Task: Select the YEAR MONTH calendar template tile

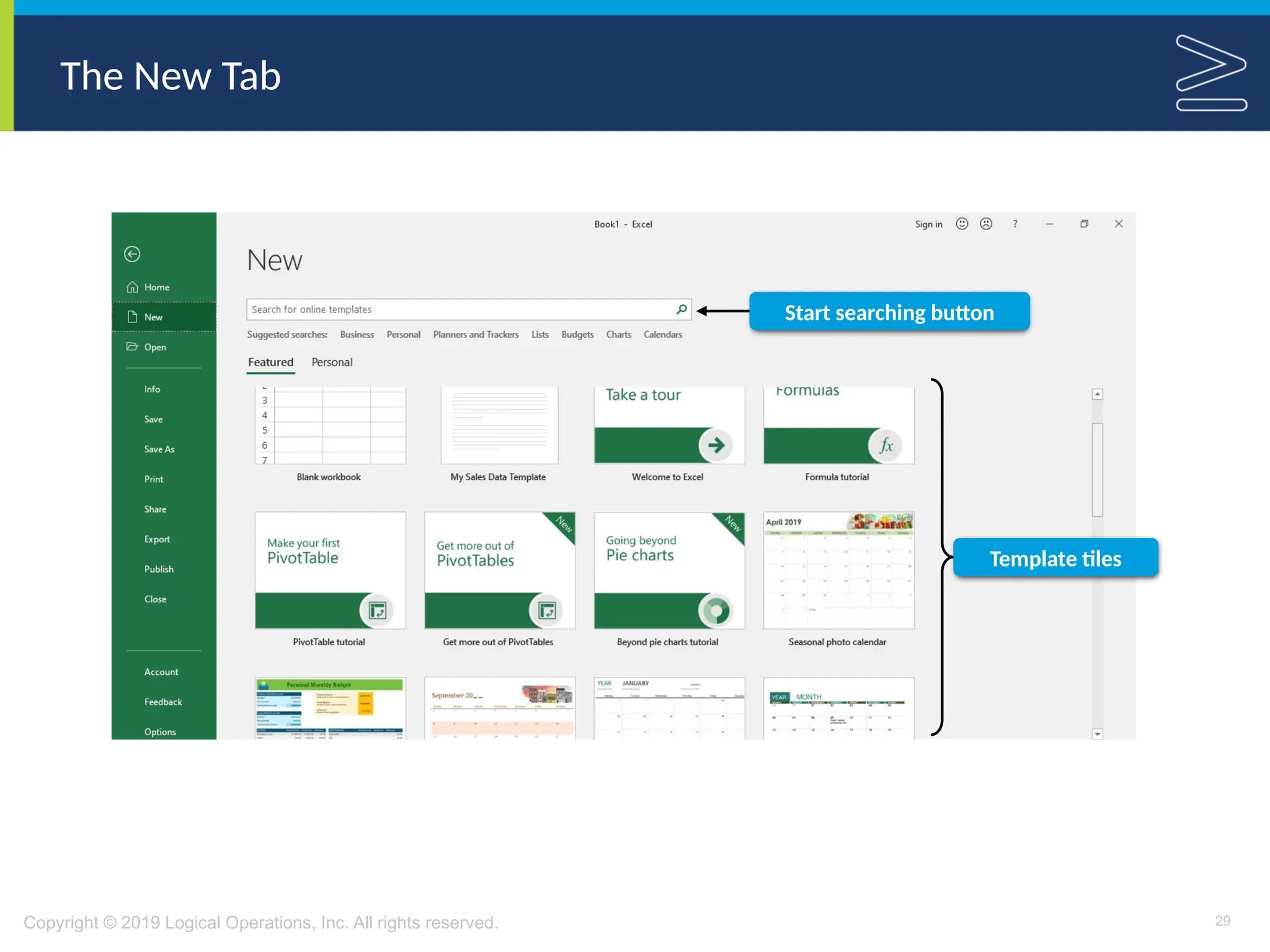Action: pyautogui.click(x=838, y=708)
